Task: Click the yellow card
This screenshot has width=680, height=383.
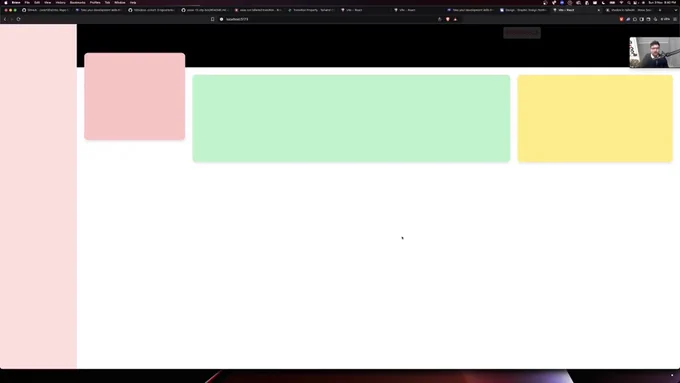Action: click(x=595, y=118)
